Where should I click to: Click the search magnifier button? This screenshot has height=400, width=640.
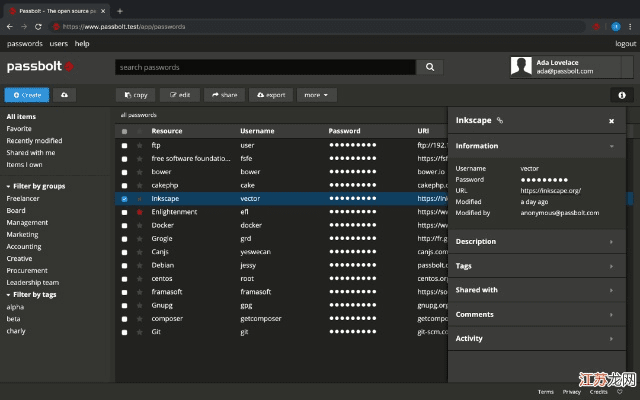429,67
